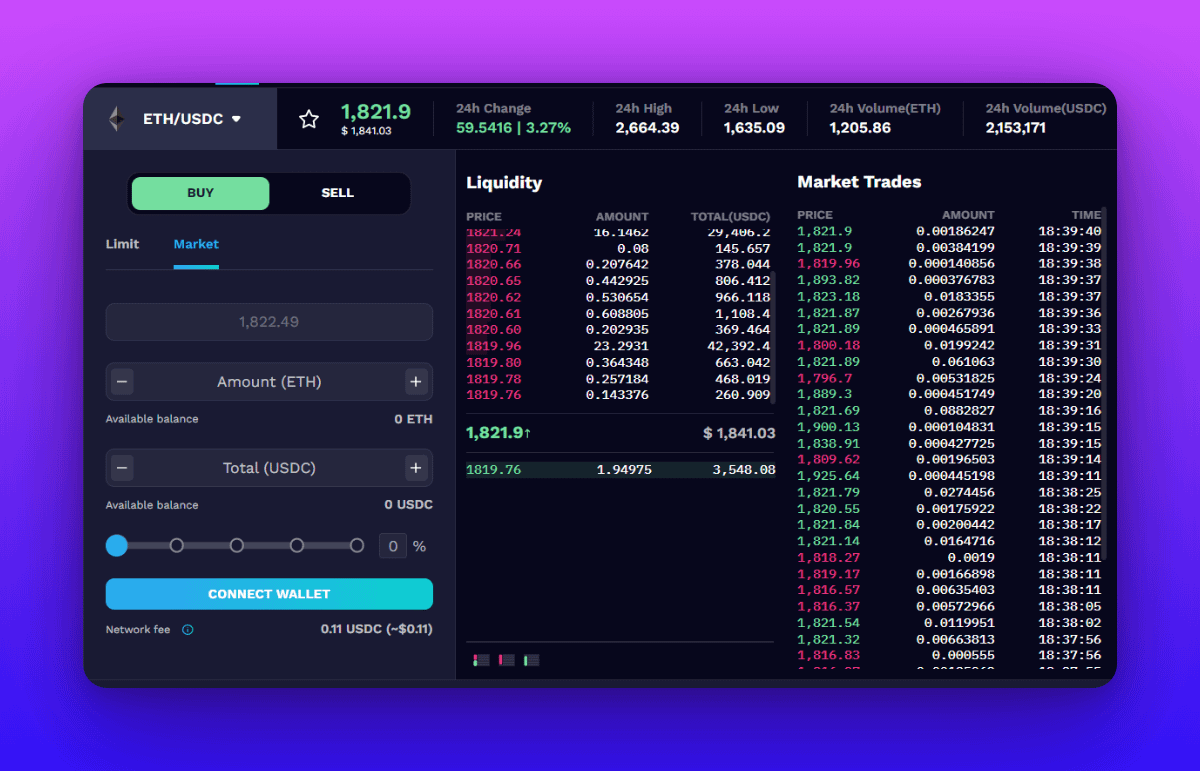
Task: Click the Ethereum logo icon
Action: (x=117, y=119)
